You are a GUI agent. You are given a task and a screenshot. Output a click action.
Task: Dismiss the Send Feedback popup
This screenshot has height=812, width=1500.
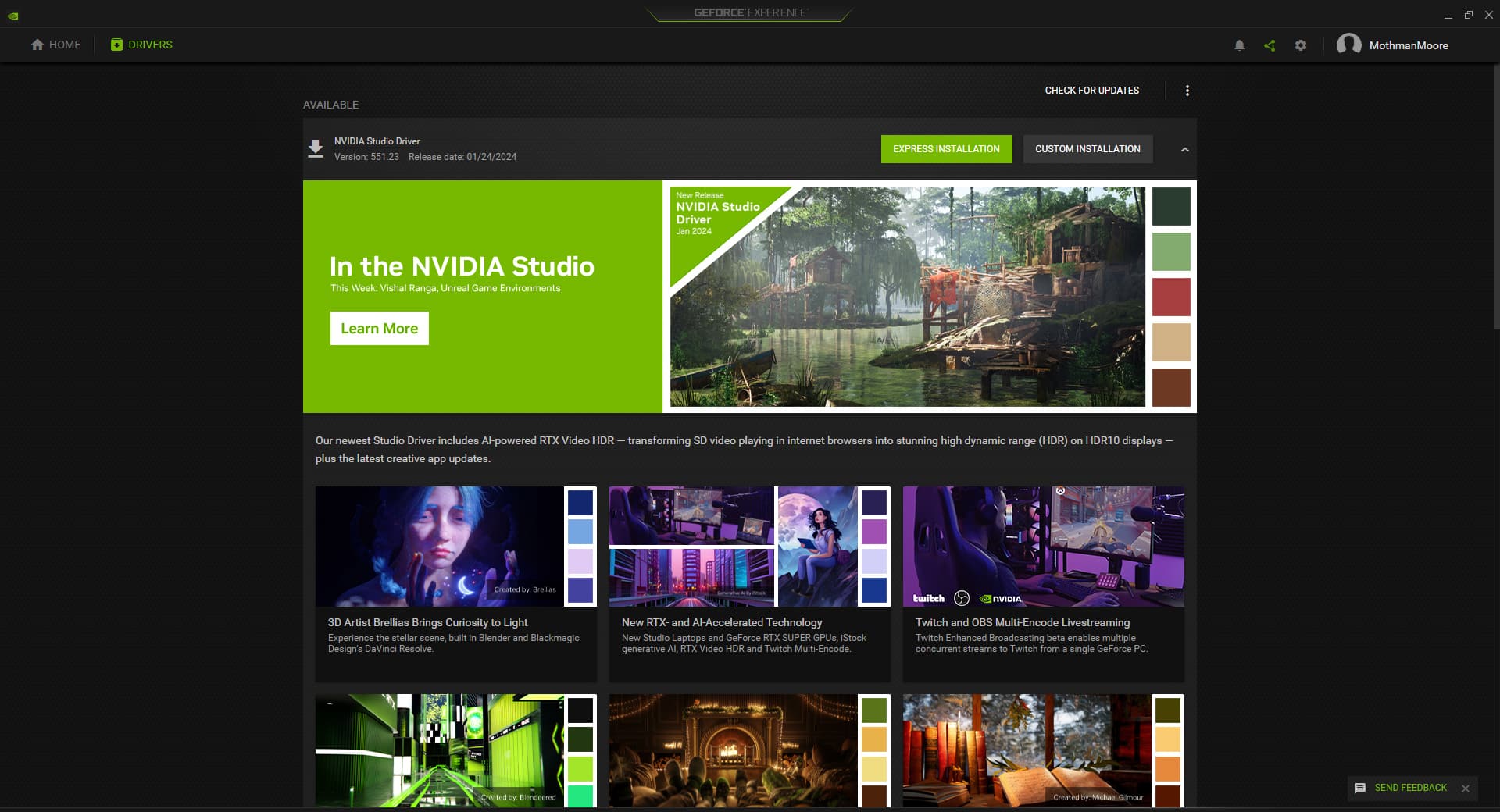(1466, 789)
